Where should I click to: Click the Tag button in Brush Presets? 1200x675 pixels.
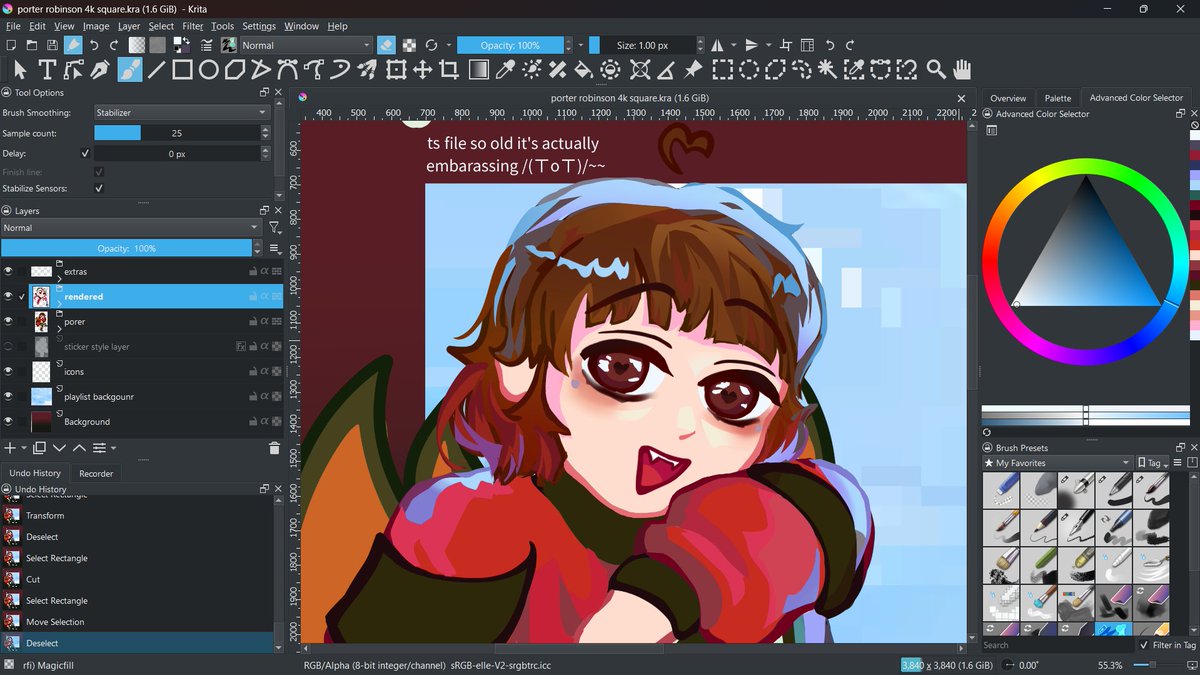[x=1151, y=463]
